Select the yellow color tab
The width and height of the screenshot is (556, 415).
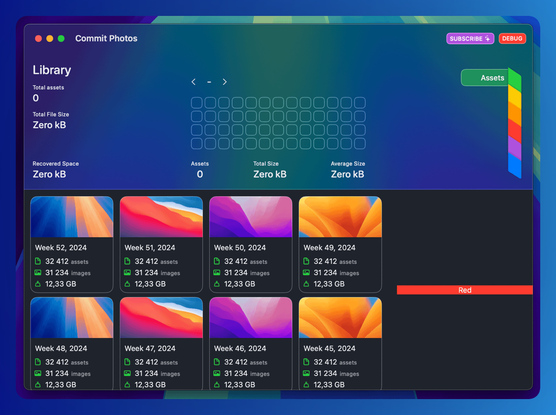tap(515, 96)
